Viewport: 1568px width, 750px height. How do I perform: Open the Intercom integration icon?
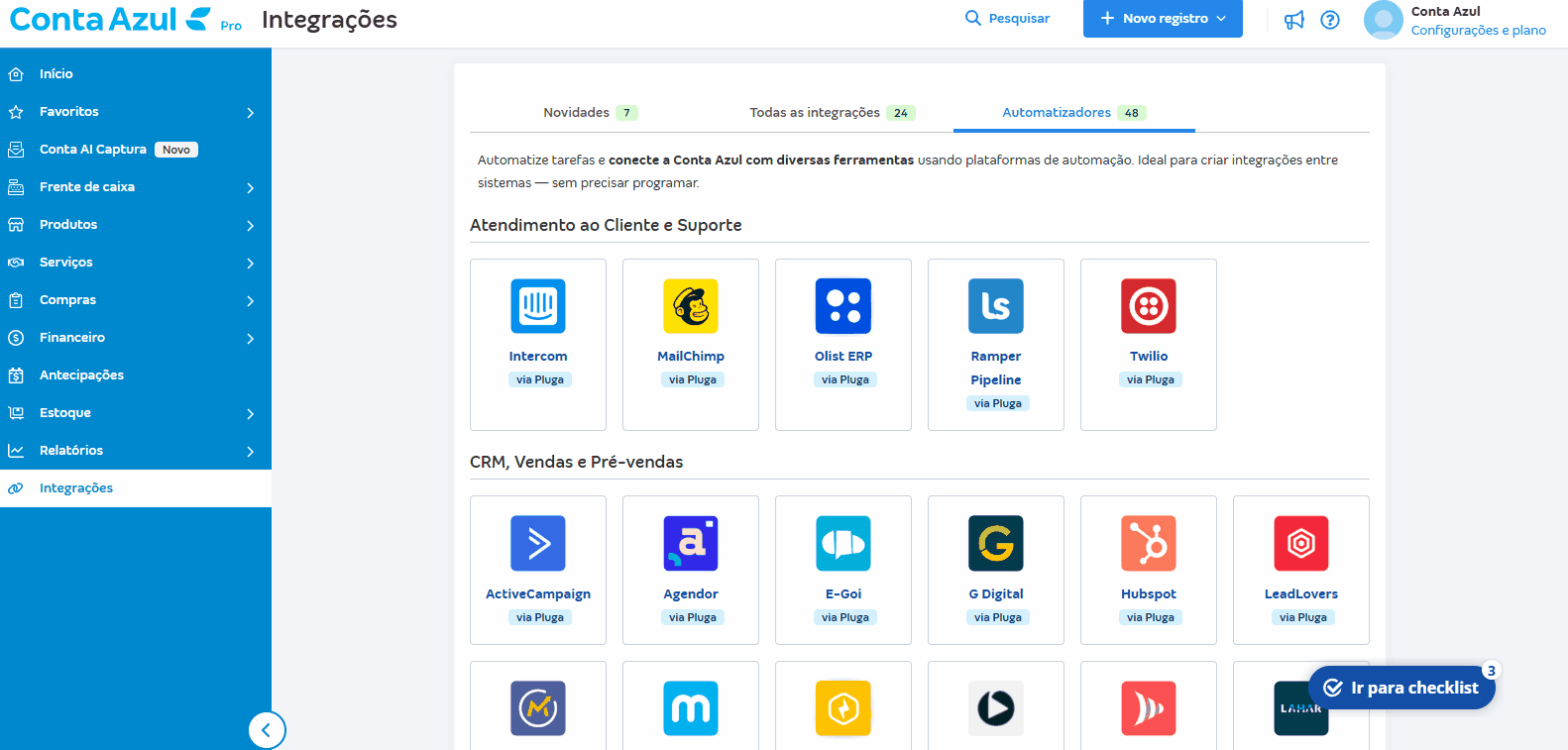point(538,306)
